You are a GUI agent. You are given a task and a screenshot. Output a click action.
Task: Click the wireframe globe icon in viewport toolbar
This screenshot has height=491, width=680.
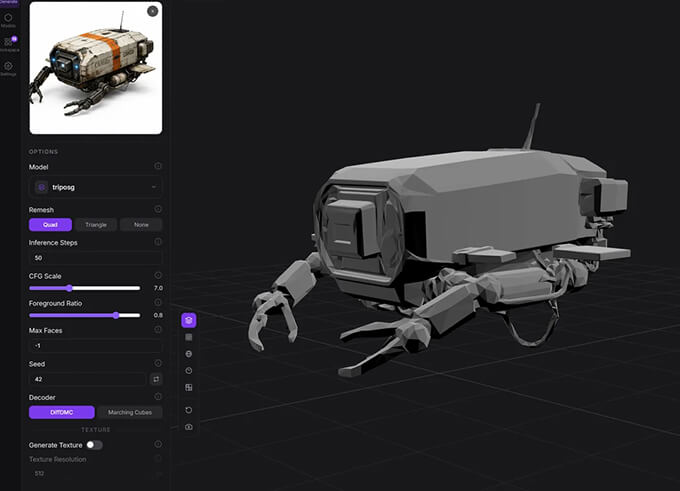pos(189,353)
